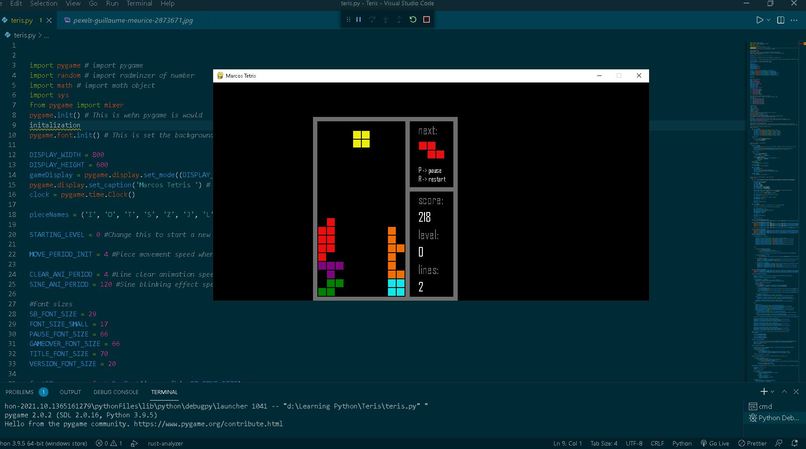Click the Prettier status item
Viewport: 806px width, 449px height.
point(752,443)
